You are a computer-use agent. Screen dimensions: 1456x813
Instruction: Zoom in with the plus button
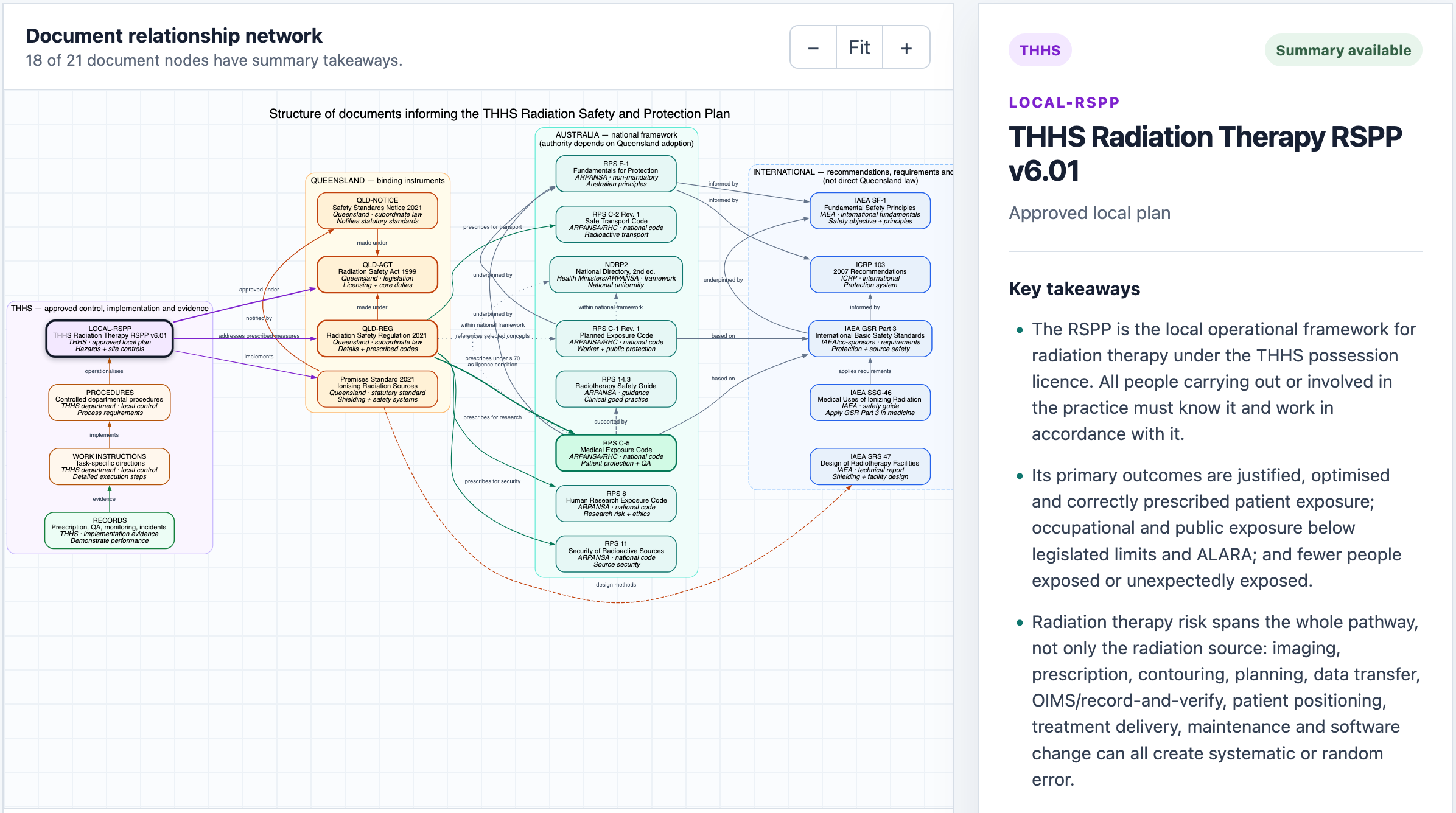[x=906, y=47]
